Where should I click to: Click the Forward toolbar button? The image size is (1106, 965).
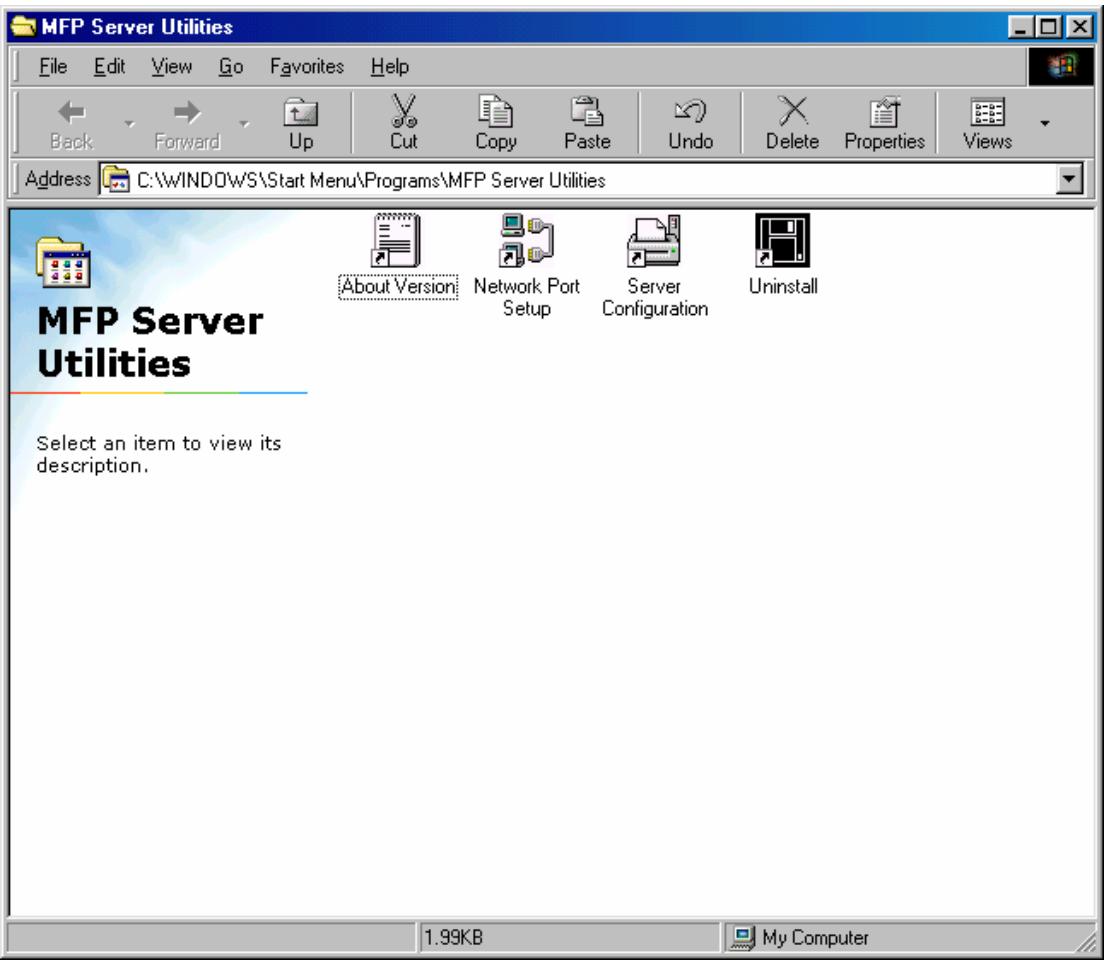point(187,124)
